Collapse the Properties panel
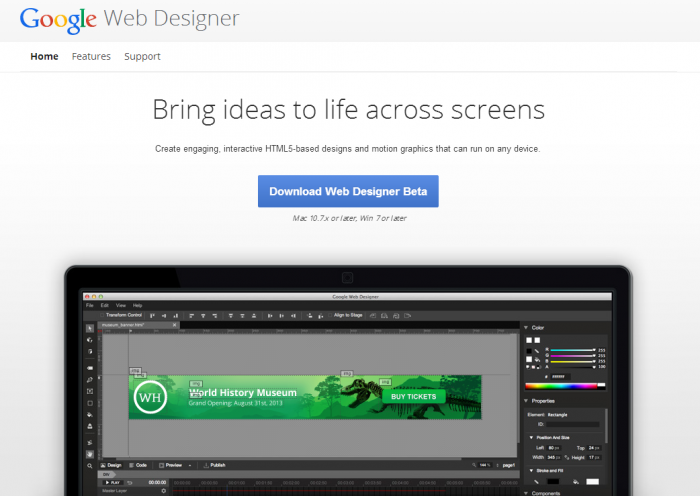This screenshot has width=700, height=496. pyautogui.click(x=527, y=401)
